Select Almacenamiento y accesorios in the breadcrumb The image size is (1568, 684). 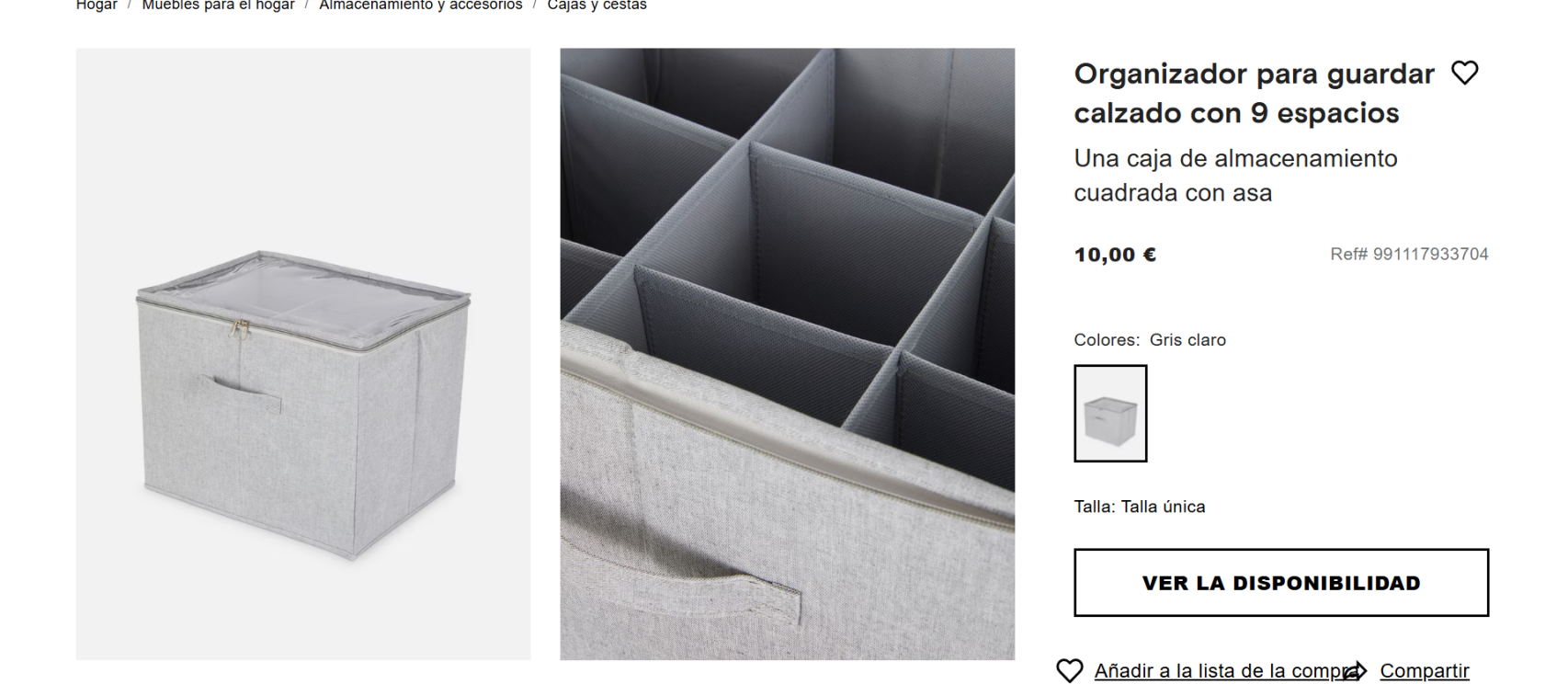419,5
